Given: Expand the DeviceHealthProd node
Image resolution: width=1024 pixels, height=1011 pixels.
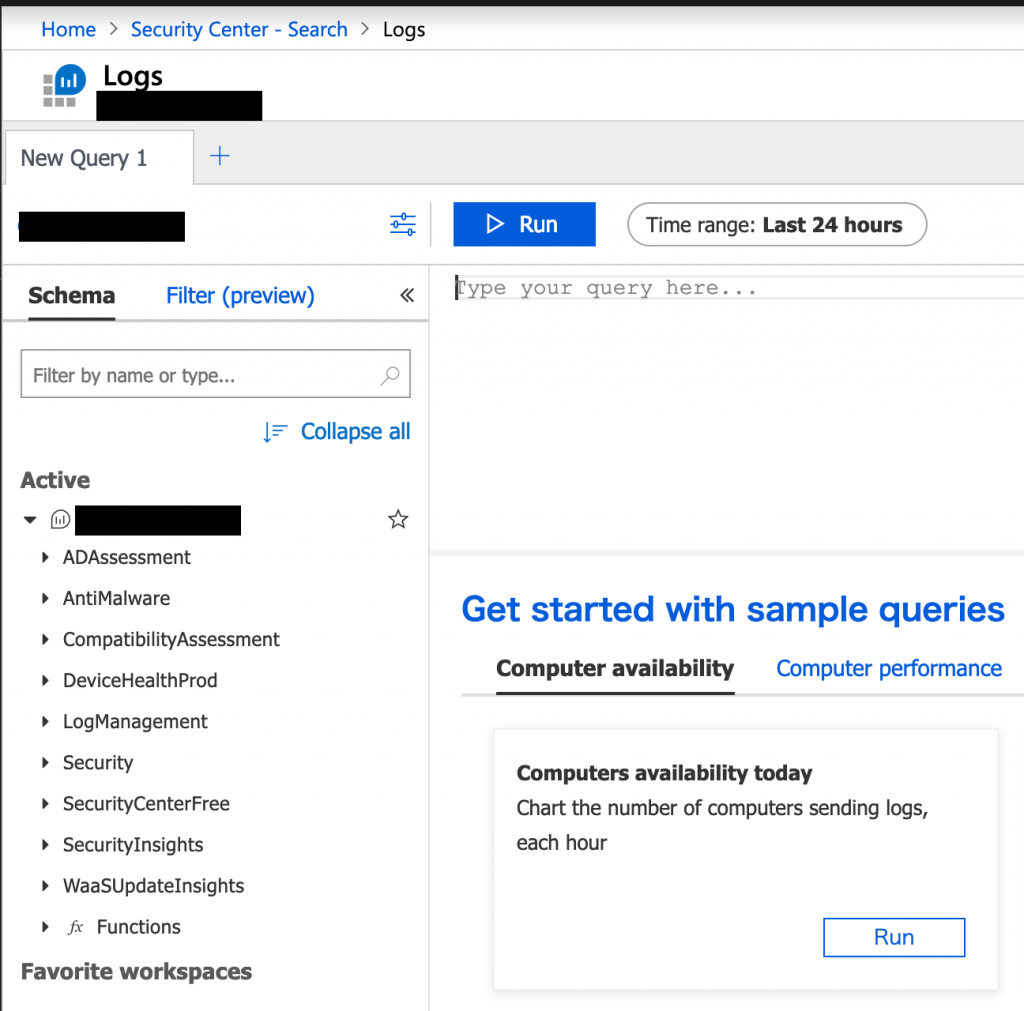Looking at the screenshot, I should click(45, 681).
